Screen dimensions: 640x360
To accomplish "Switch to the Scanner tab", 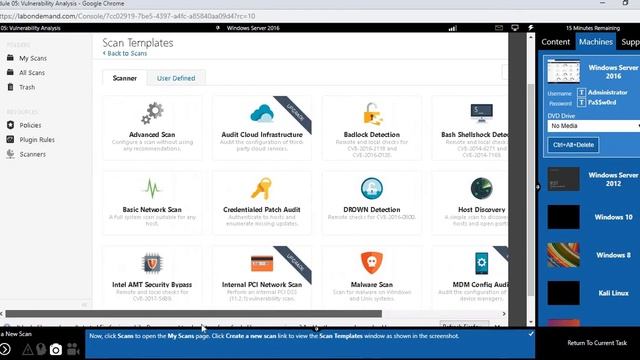I will (124, 78).
